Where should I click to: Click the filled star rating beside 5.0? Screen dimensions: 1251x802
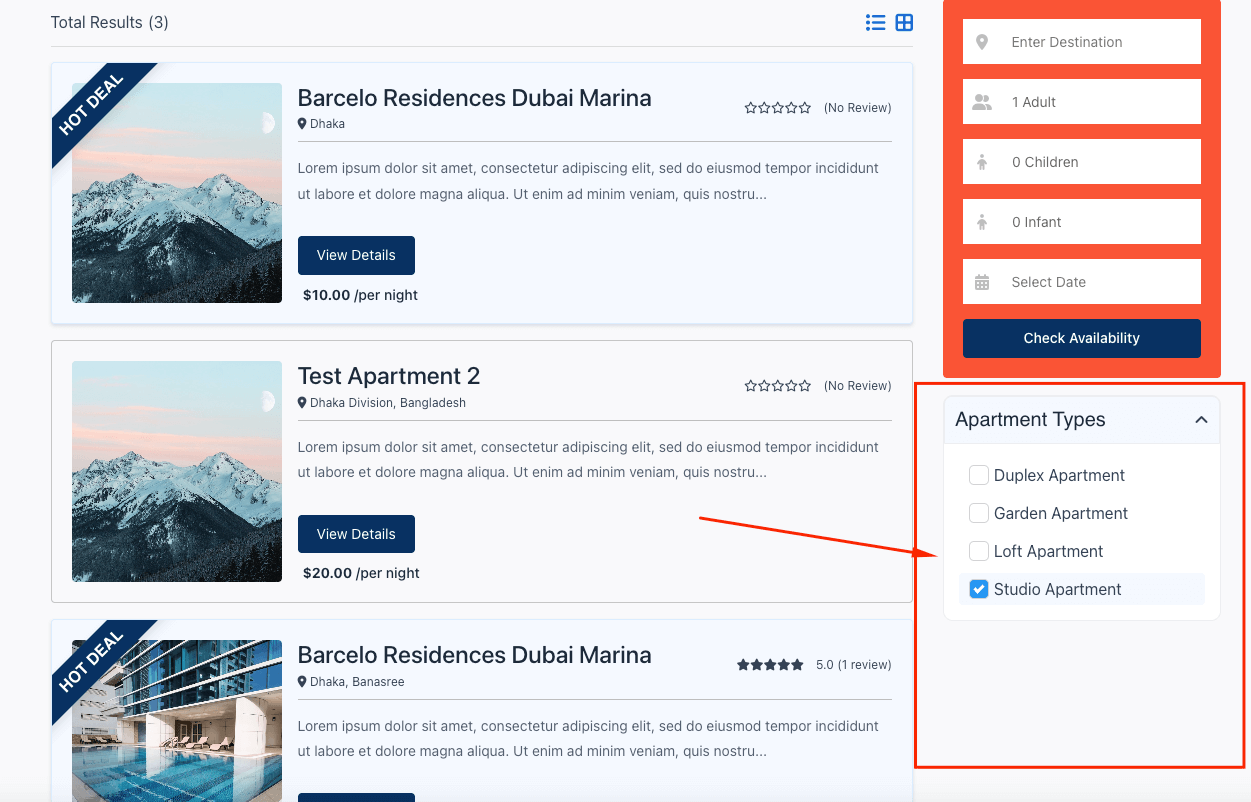pos(770,665)
